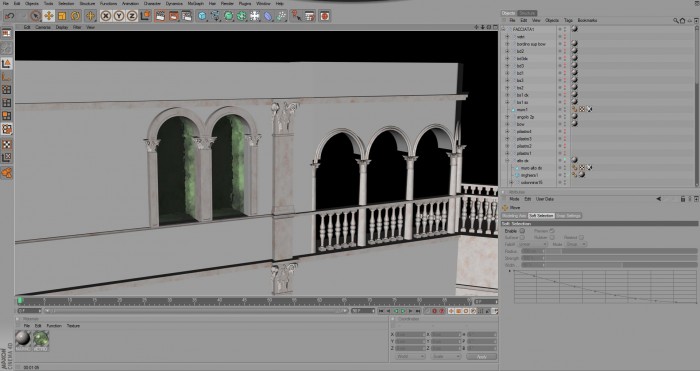This screenshot has width=700, height=371.
Task: Open the Tags menu in Objects manager
Action: 568,21
